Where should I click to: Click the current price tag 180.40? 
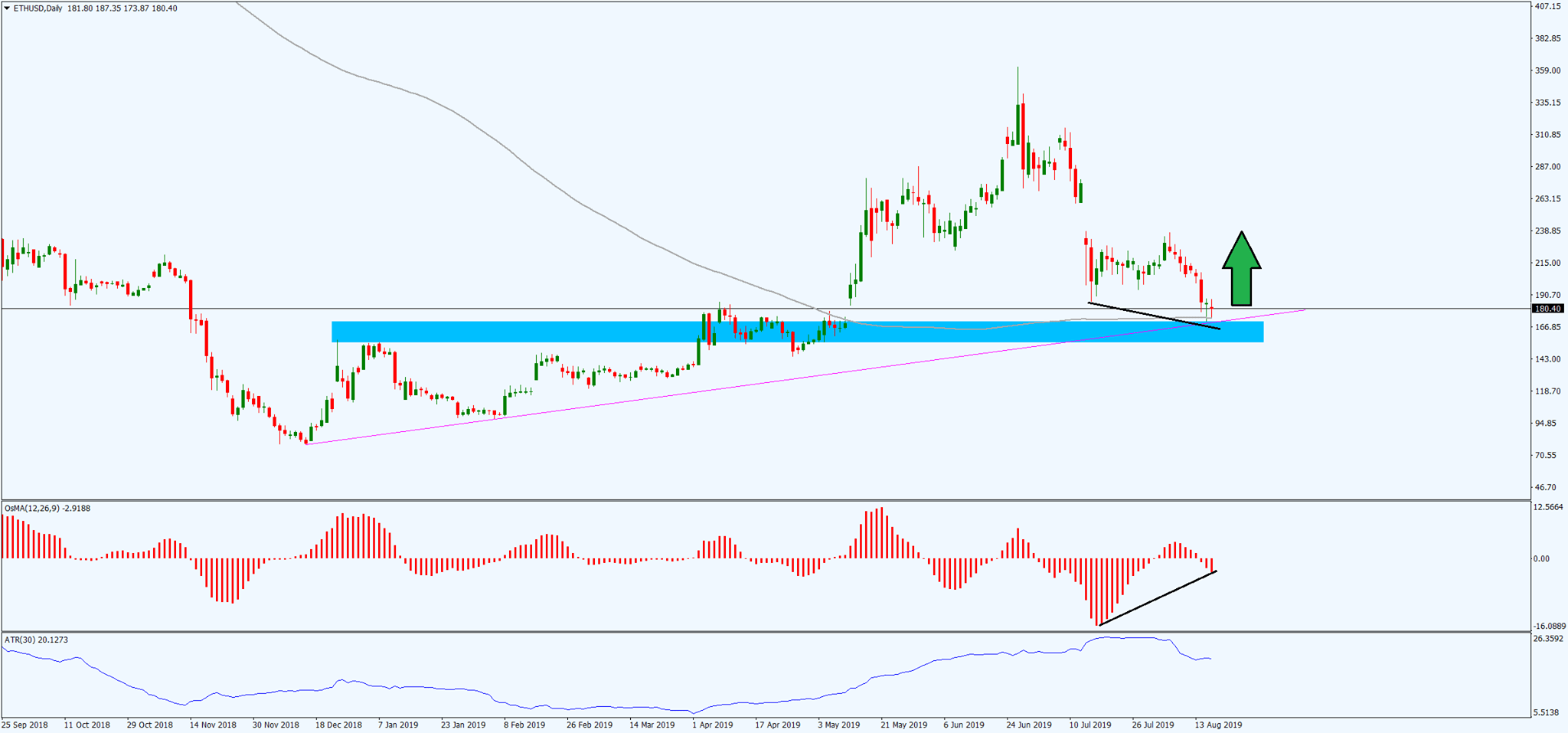pos(1547,309)
